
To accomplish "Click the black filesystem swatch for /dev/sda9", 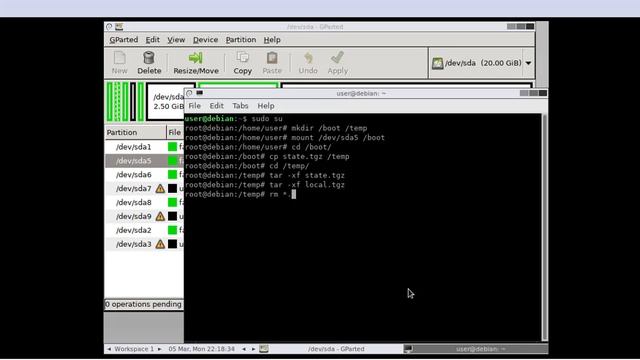I will 173,216.
